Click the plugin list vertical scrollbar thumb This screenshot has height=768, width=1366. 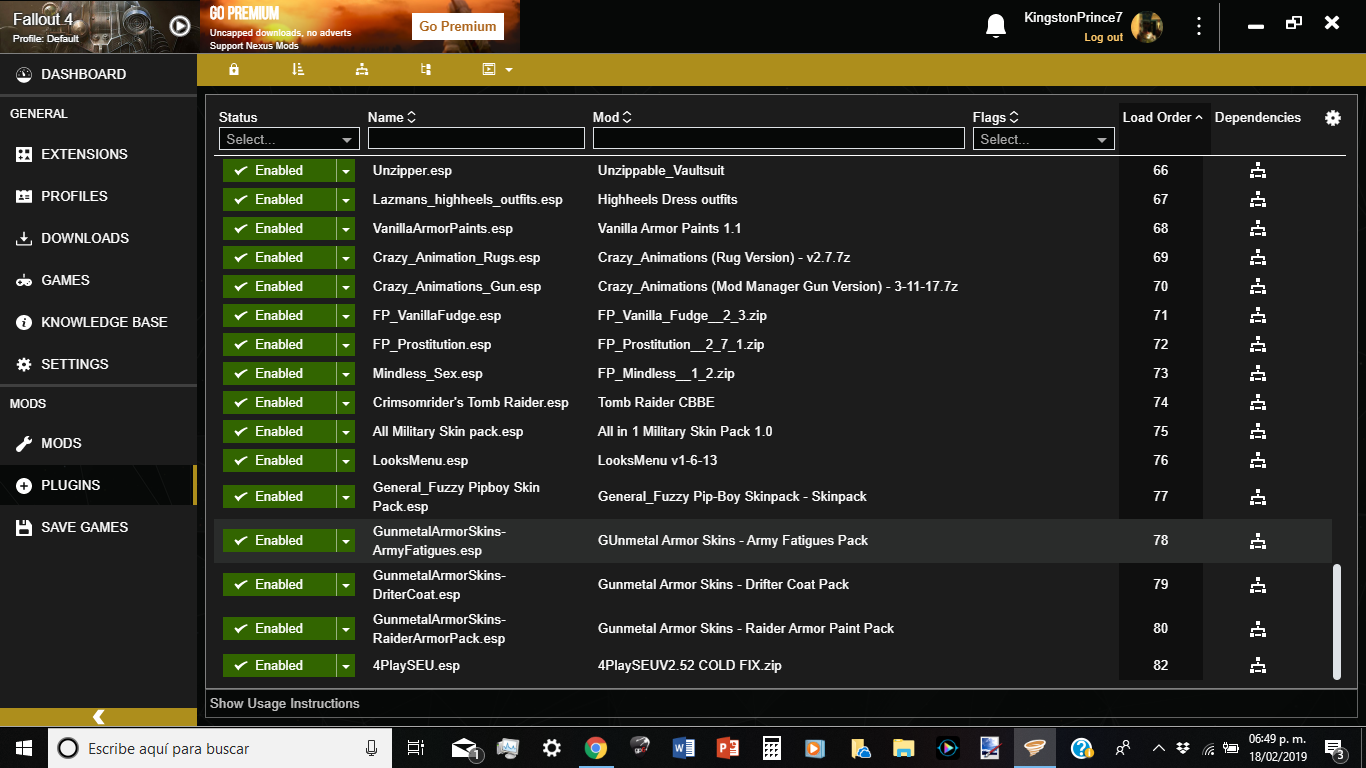pyautogui.click(x=1337, y=622)
